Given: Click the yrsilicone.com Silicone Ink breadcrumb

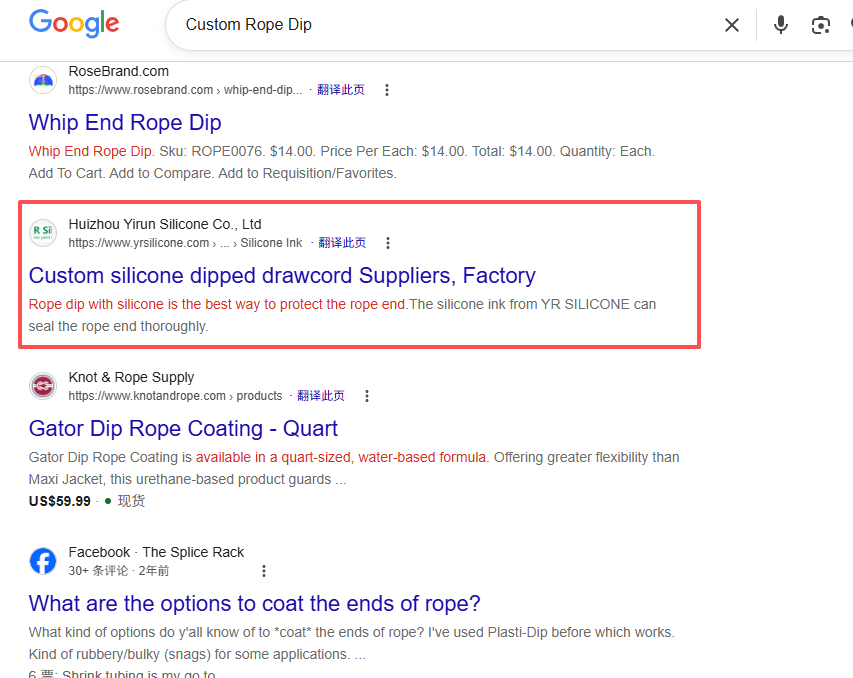Looking at the screenshot, I should point(185,243).
